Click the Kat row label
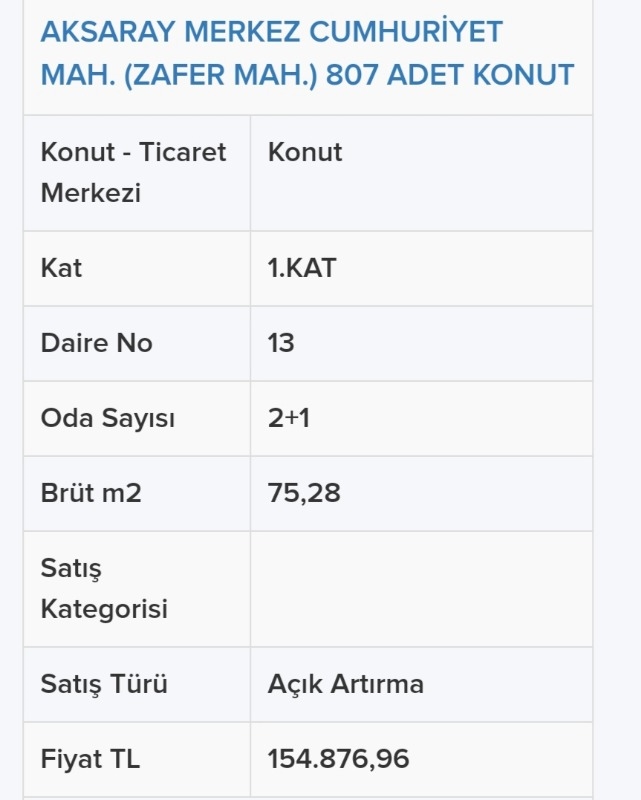The height and width of the screenshot is (800, 641). pyautogui.click(x=61, y=268)
